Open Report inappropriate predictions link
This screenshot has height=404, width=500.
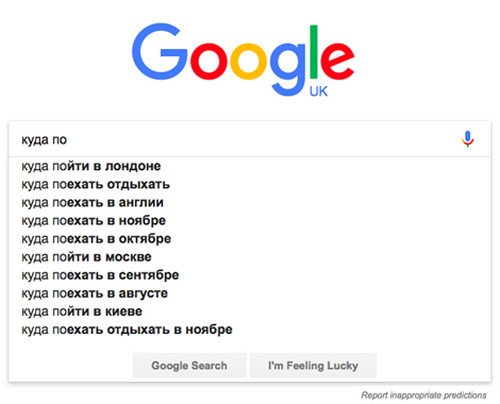coord(424,395)
